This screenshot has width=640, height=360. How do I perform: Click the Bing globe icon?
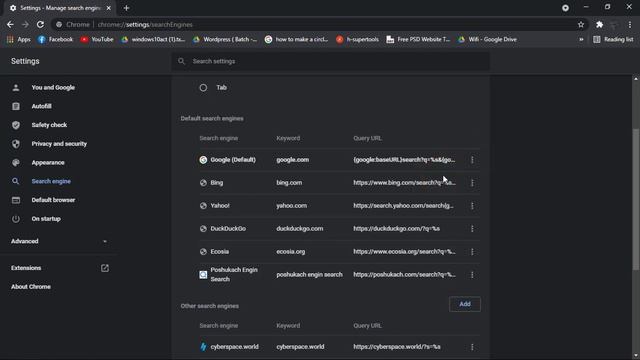tap(203, 183)
